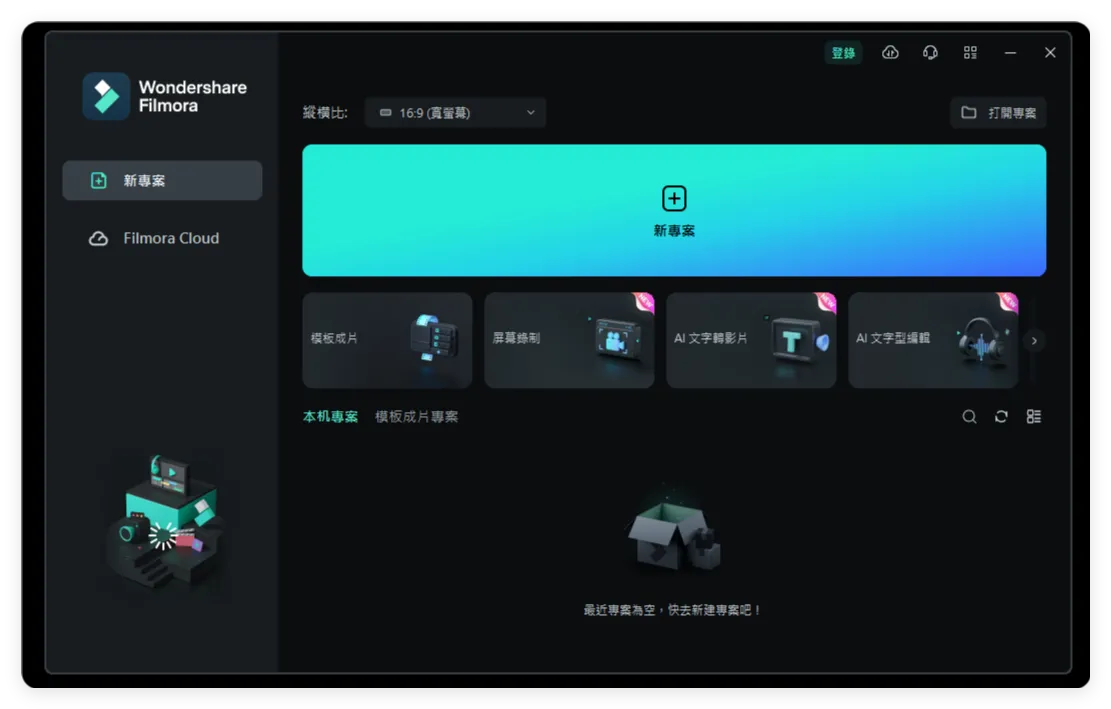Image resolution: width=1111 pixels, height=709 pixels.
Task: Open the cloud upload icon in title bar
Action: (890, 52)
